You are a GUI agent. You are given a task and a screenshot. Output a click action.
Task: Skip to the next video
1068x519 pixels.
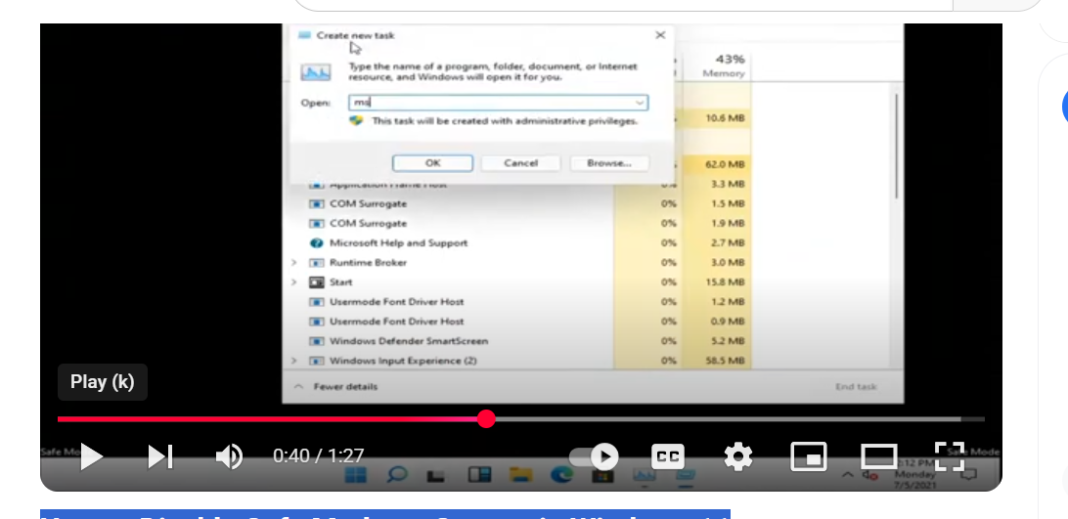click(160, 456)
